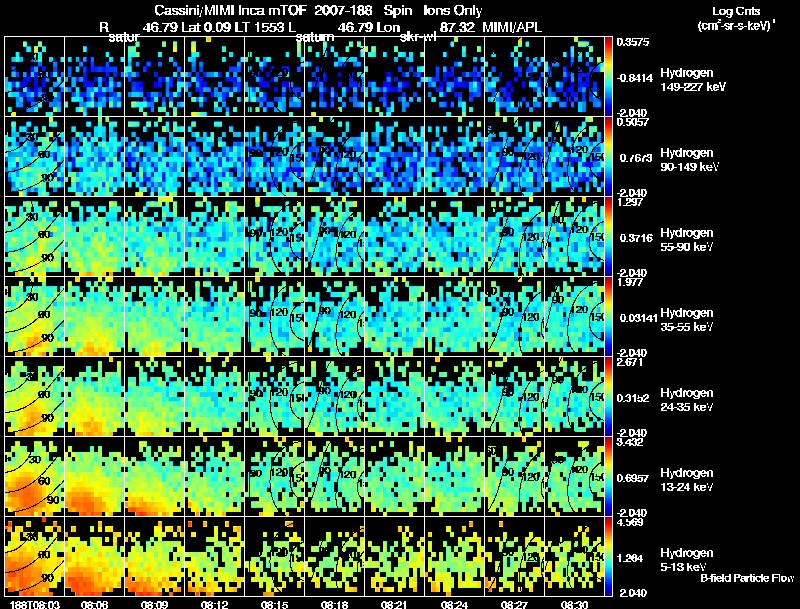Click the 0.3716 colorbar value
This screenshot has height=609, width=800.
[636, 238]
